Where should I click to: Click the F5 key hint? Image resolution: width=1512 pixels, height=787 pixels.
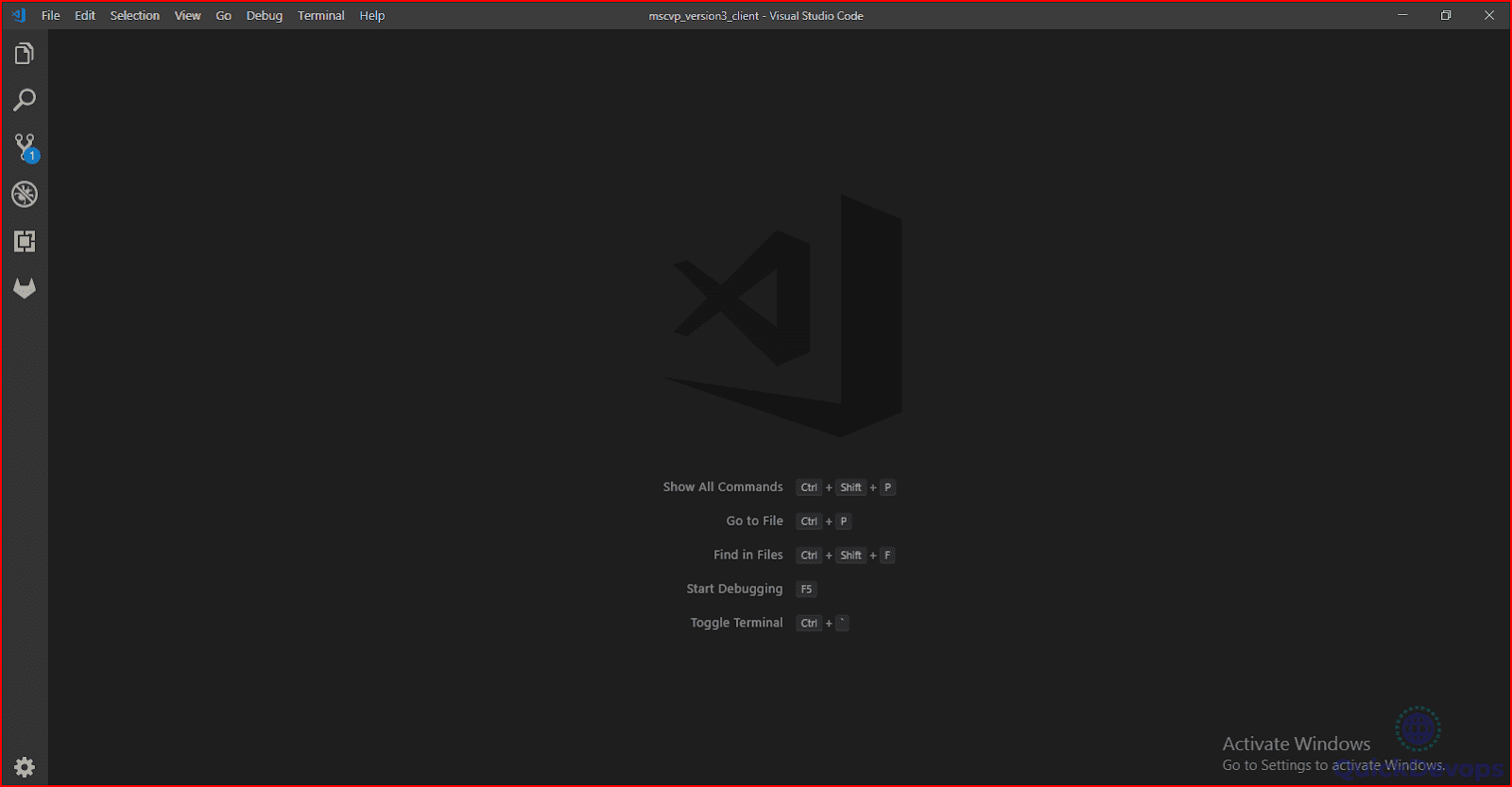[806, 589]
